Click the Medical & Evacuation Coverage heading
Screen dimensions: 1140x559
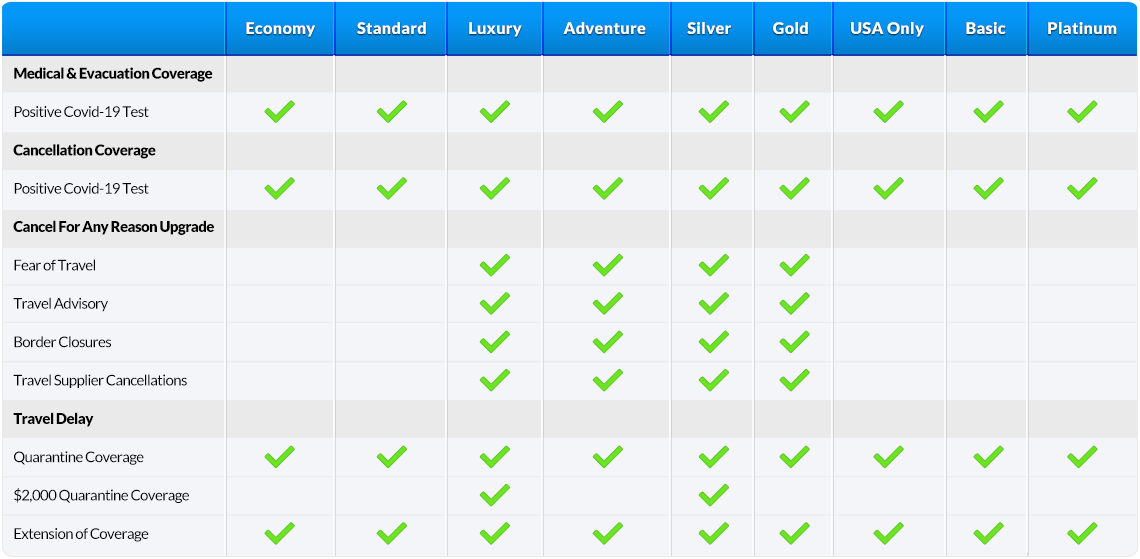[x=113, y=73]
